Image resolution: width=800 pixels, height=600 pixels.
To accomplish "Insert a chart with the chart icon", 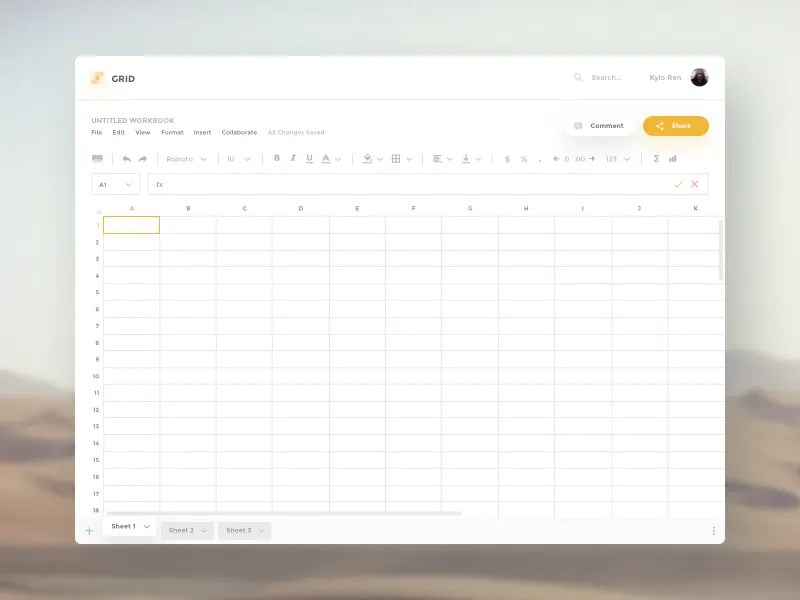I will point(671,158).
